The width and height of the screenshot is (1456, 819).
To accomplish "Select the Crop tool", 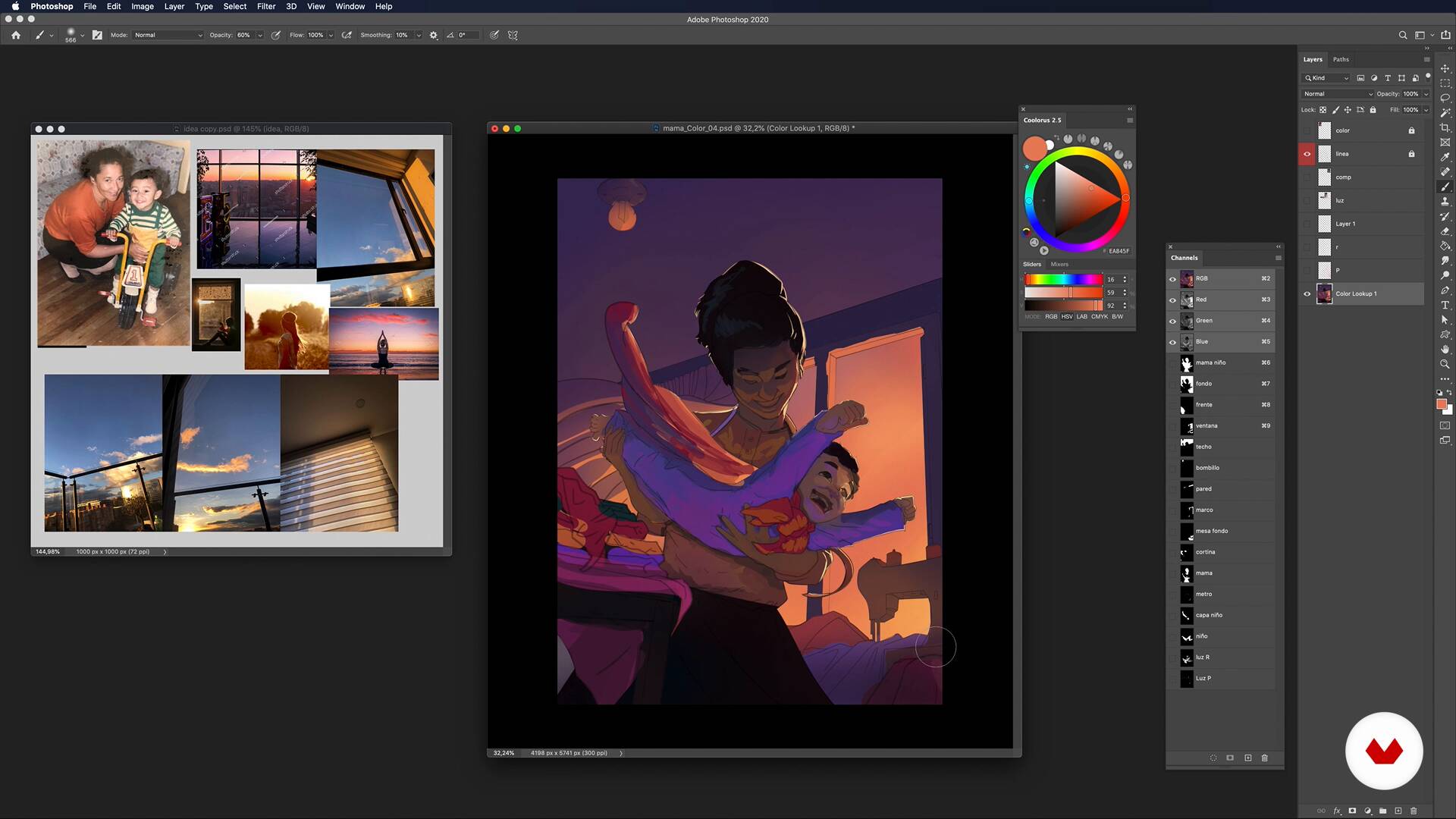I will pos(1445,127).
